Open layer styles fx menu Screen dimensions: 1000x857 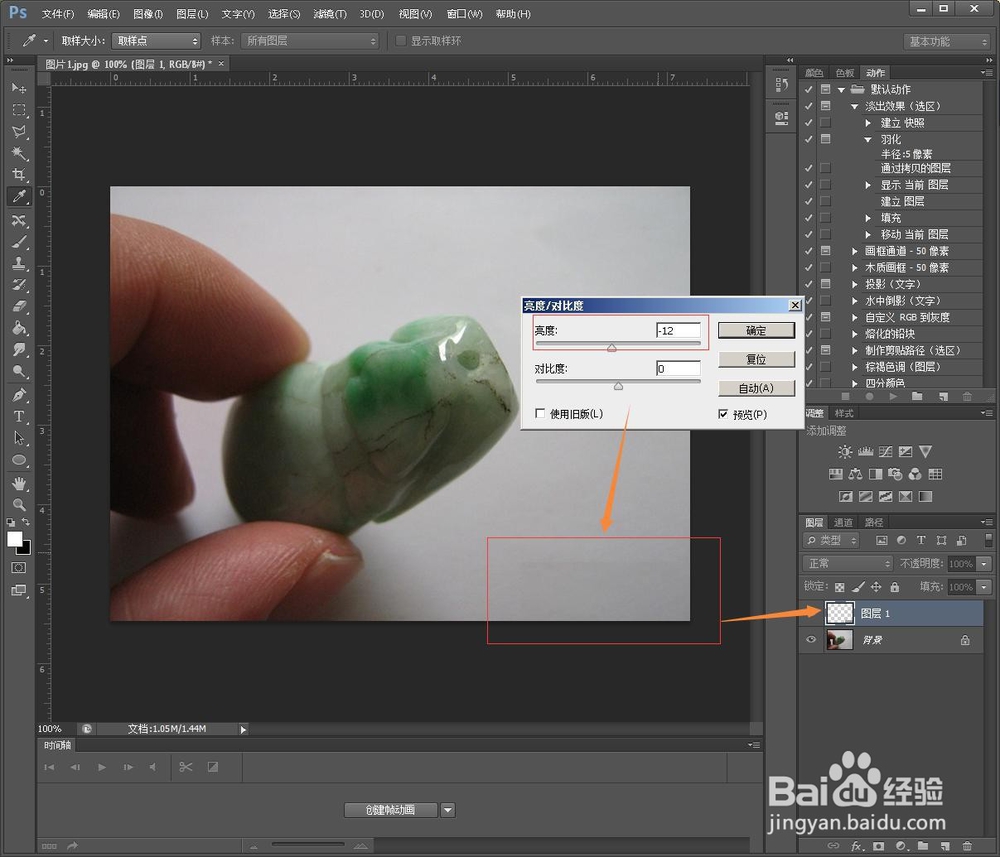pos(857,846)
